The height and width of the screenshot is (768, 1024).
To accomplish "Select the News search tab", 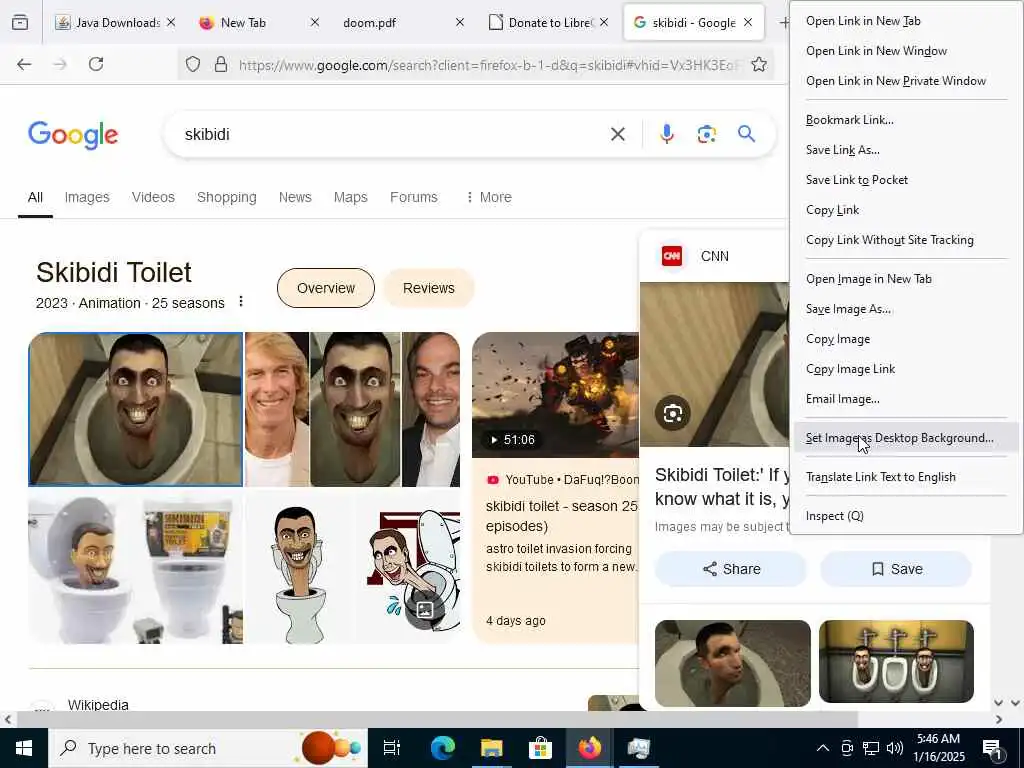I will (x=295, y=197).
